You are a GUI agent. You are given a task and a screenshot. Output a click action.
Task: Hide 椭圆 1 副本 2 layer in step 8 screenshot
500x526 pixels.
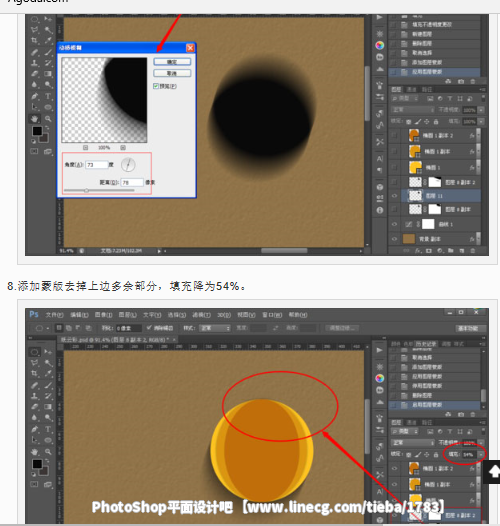[x=394, y=468]
